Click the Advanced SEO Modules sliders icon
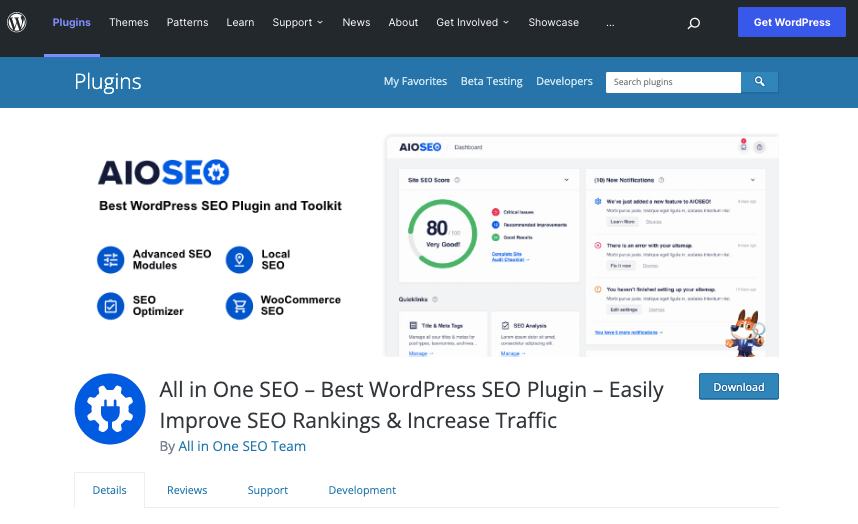Image resolution: width=858 pixels, height=524 pixels. (x=111, y=260)
